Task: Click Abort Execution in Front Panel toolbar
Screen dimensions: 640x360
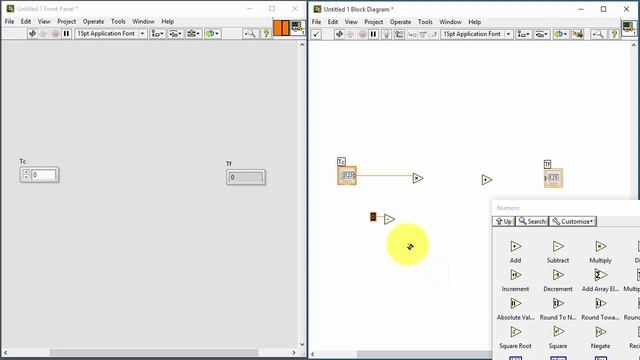Action: point(56,33)
